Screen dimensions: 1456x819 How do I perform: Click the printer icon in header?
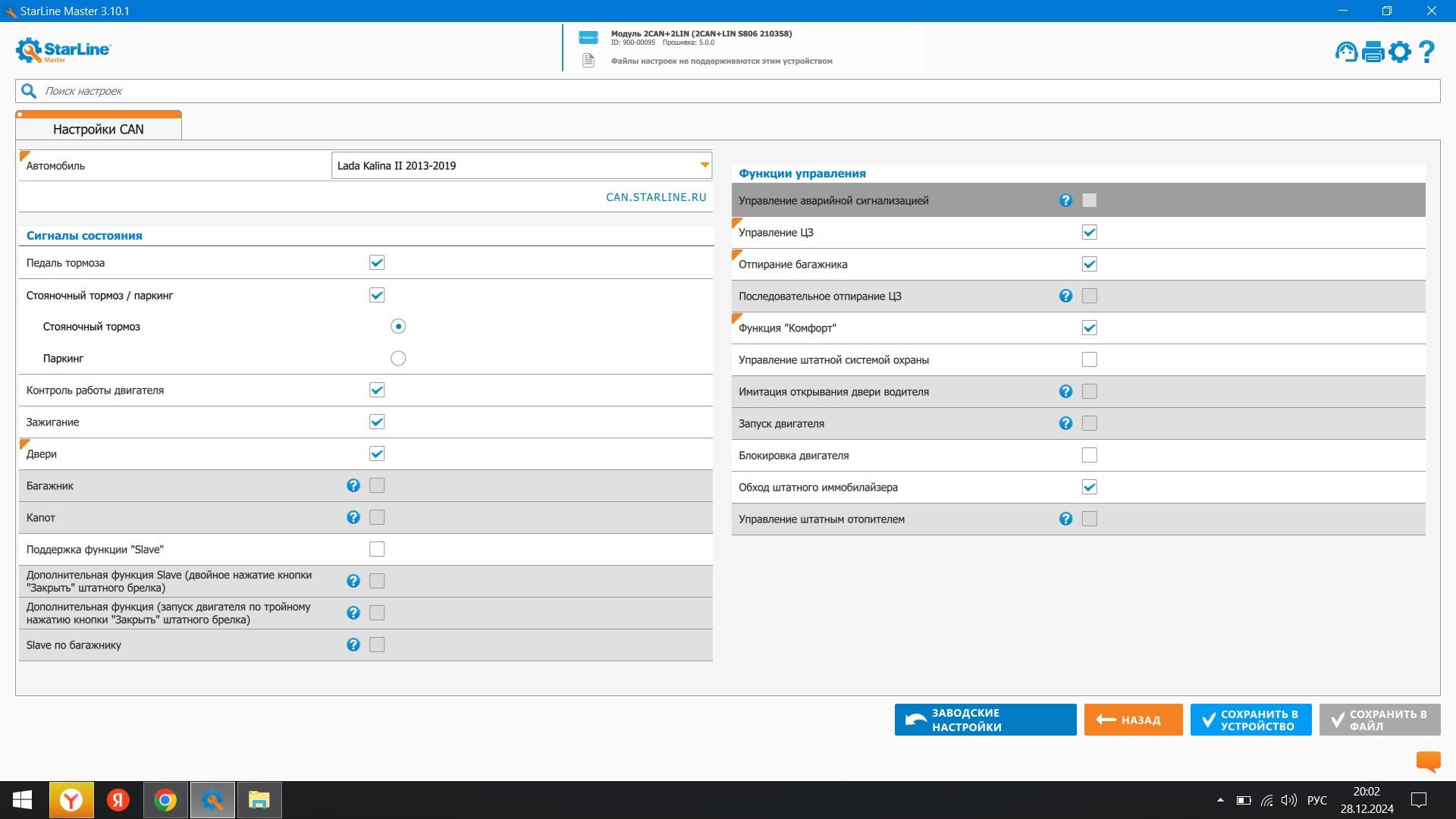(x=1373, y=52)
